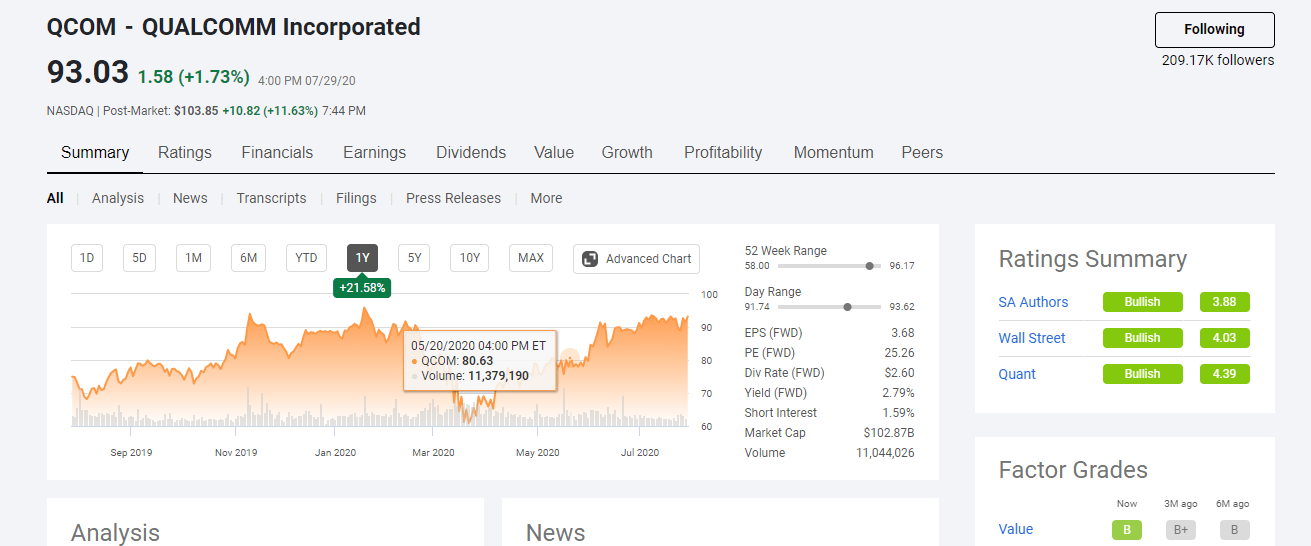
Task: Open SA Authors ratings link
Action: coord(1033,302)
